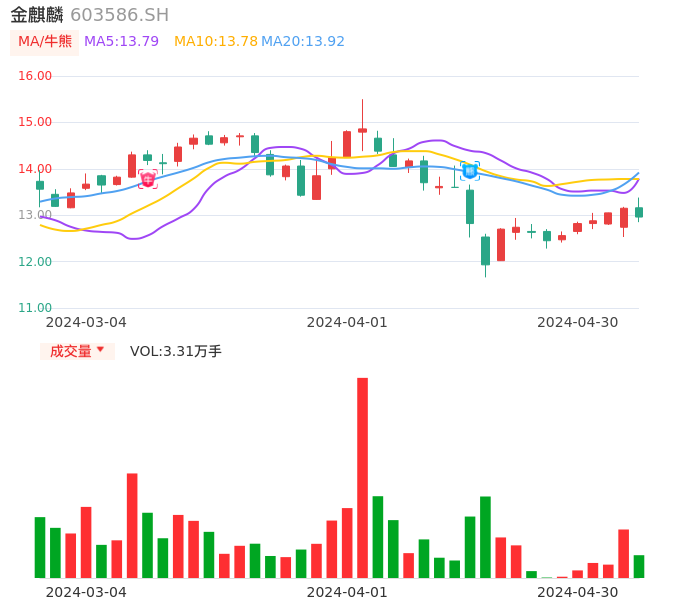Click the 14.00 price axis label
Screen dimensions: 686x606
(35, 169)
